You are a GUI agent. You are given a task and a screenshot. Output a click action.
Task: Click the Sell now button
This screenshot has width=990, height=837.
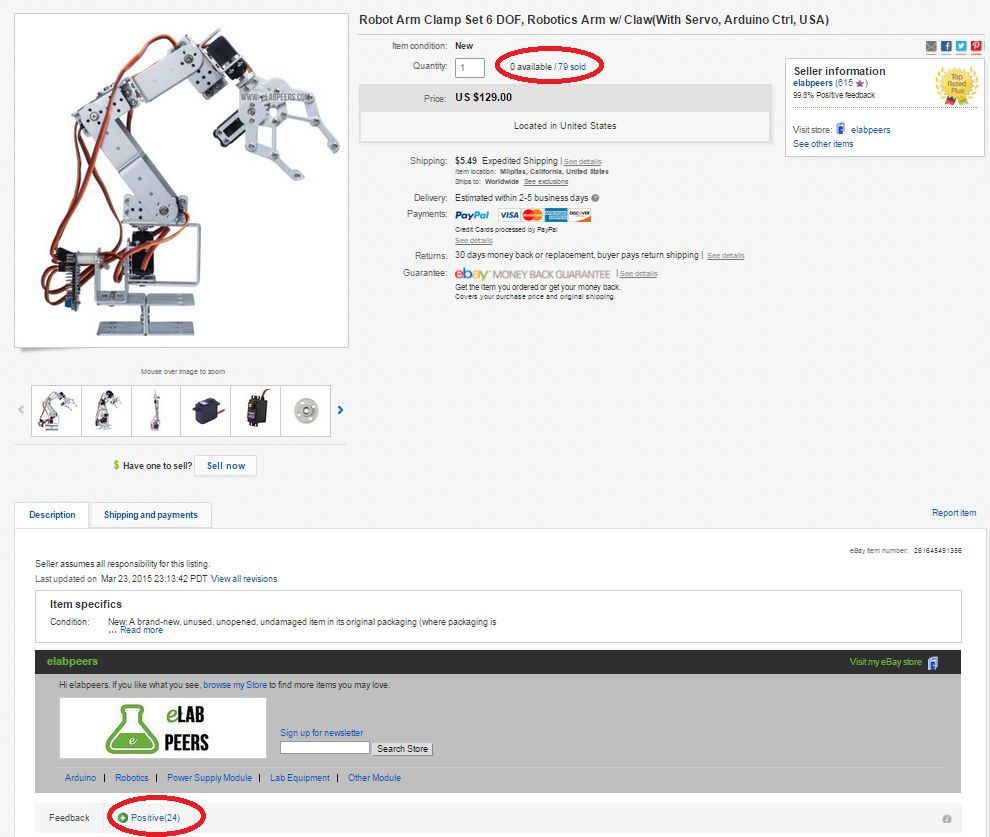click(x=226, y=466)
